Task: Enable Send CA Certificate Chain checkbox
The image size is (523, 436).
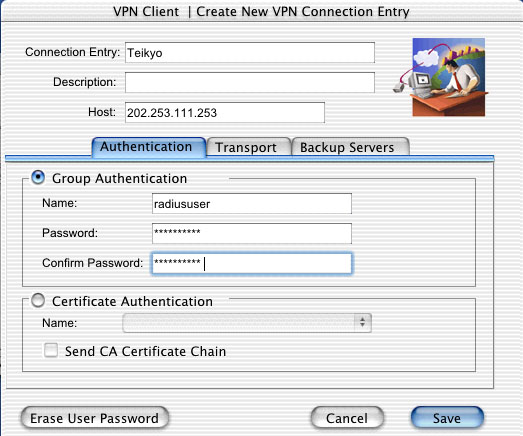Action: tap(51, 350)
